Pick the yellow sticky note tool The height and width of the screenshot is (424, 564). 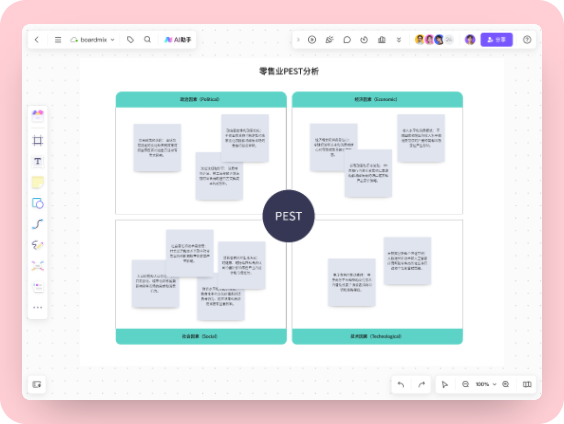(x=38, y=182)
